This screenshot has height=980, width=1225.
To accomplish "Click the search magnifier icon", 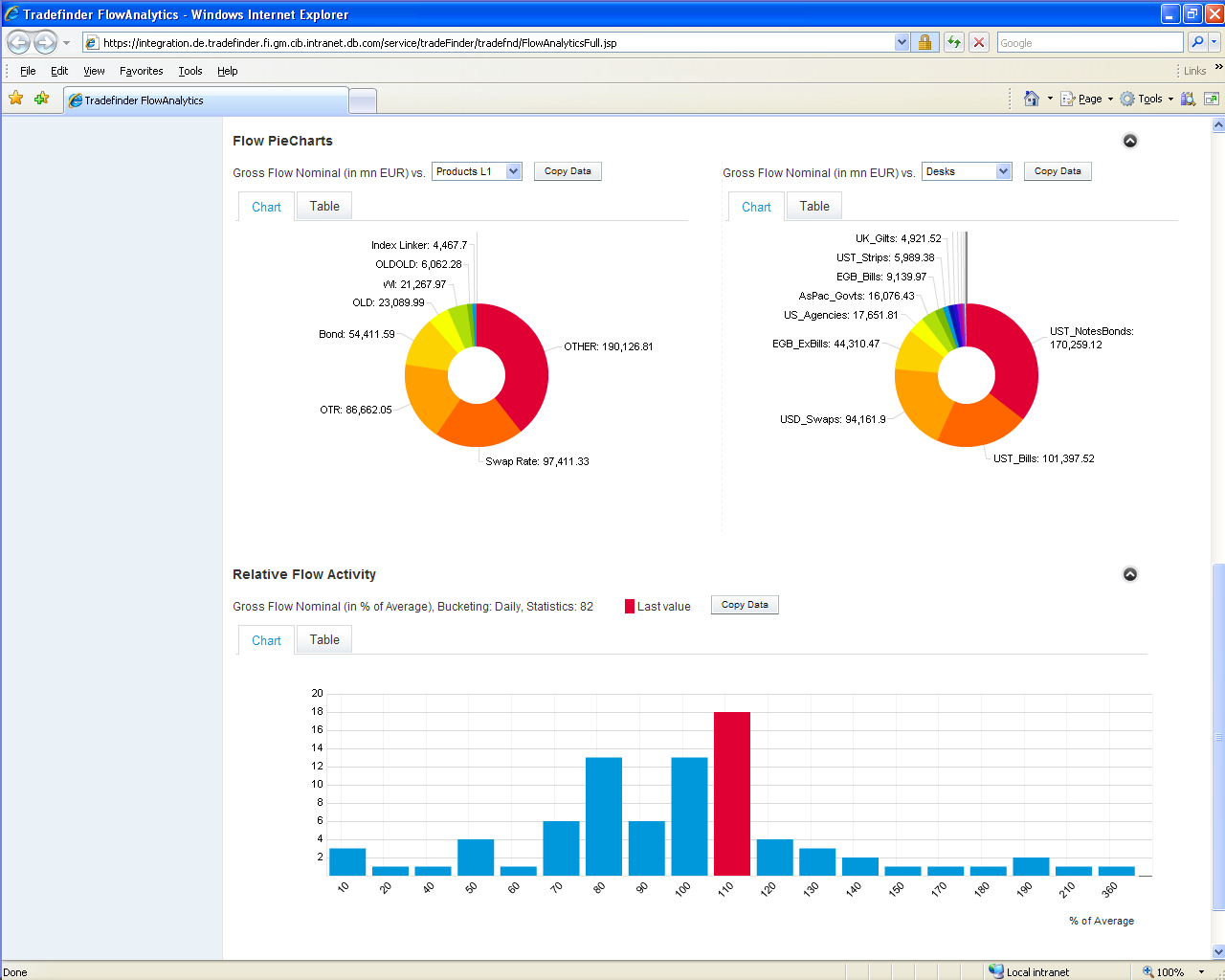I will (1197, 42).
